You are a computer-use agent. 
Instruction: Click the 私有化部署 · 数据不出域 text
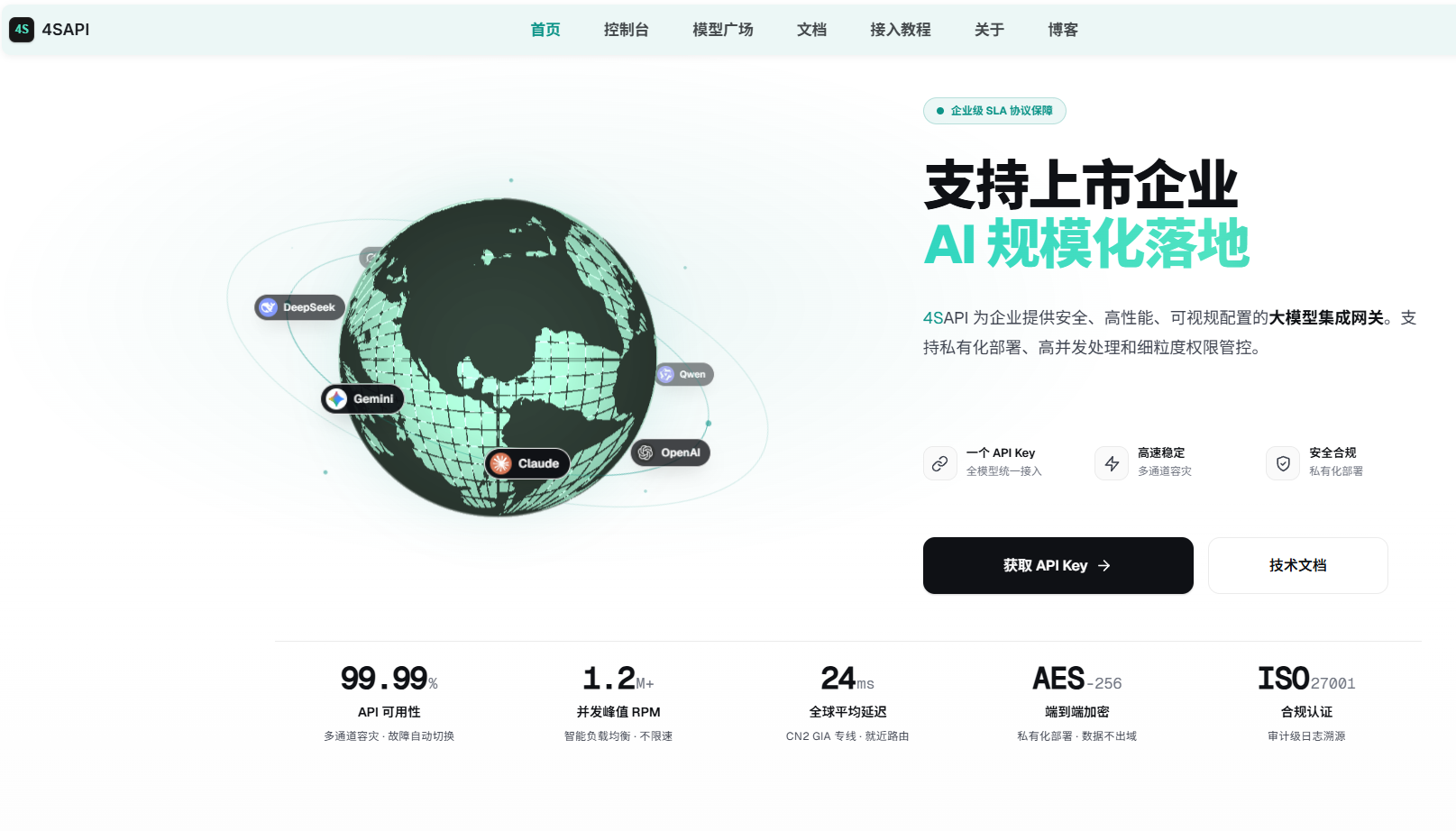click(x=1077, y=736)
